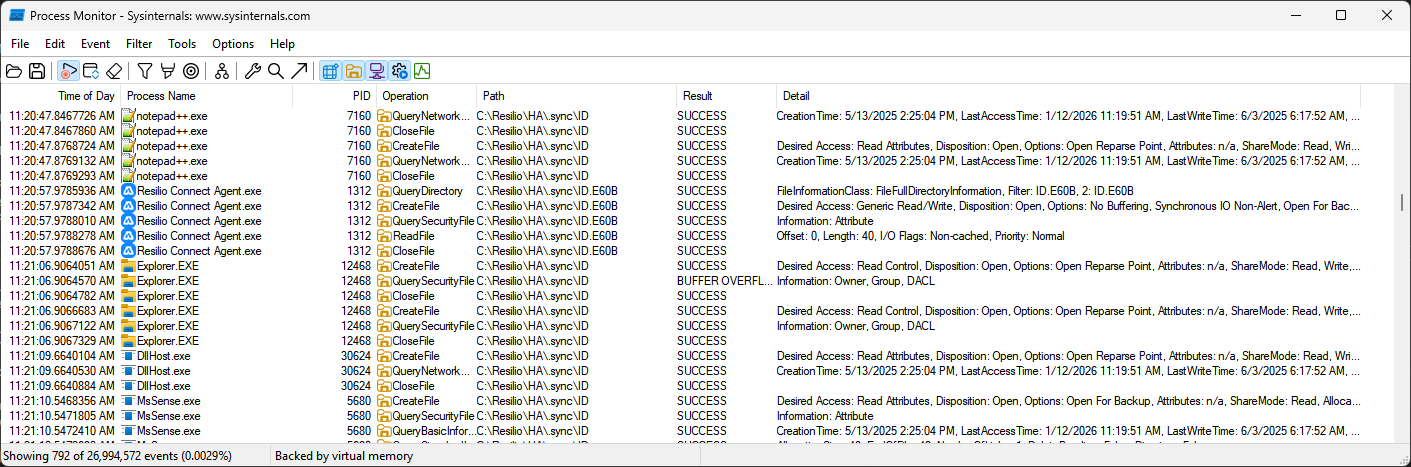
Task: Open the Filter funnel icon
Action: pyautogui.click(x=145, y=71)
